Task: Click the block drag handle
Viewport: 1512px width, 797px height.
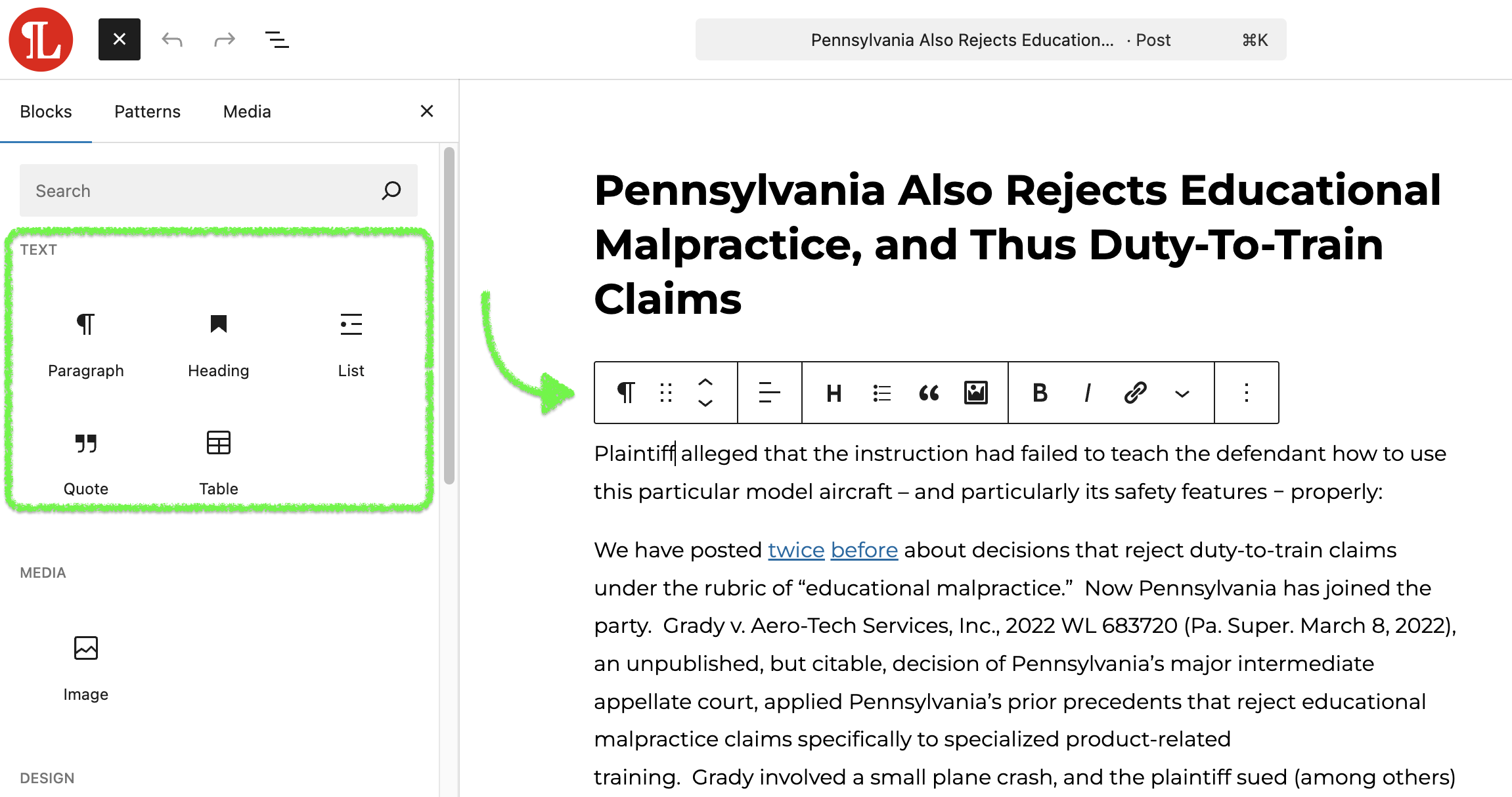Action: click(666, 393)
